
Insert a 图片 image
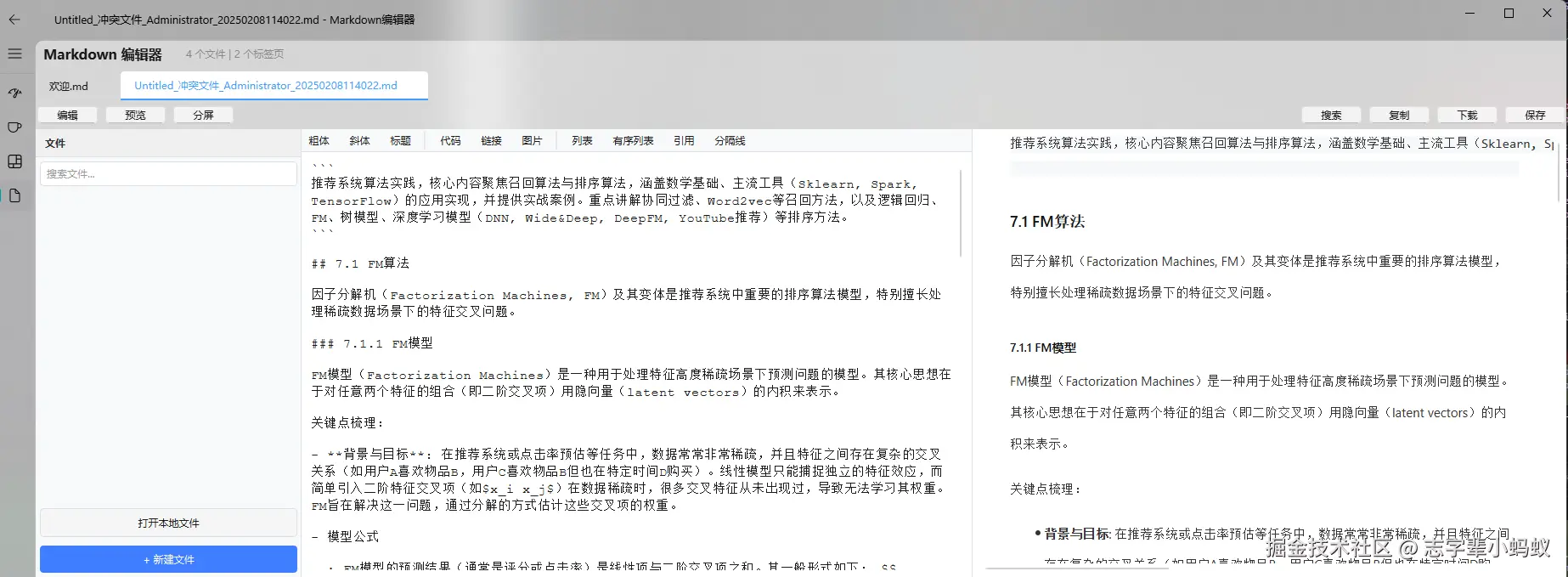(532, 141)
